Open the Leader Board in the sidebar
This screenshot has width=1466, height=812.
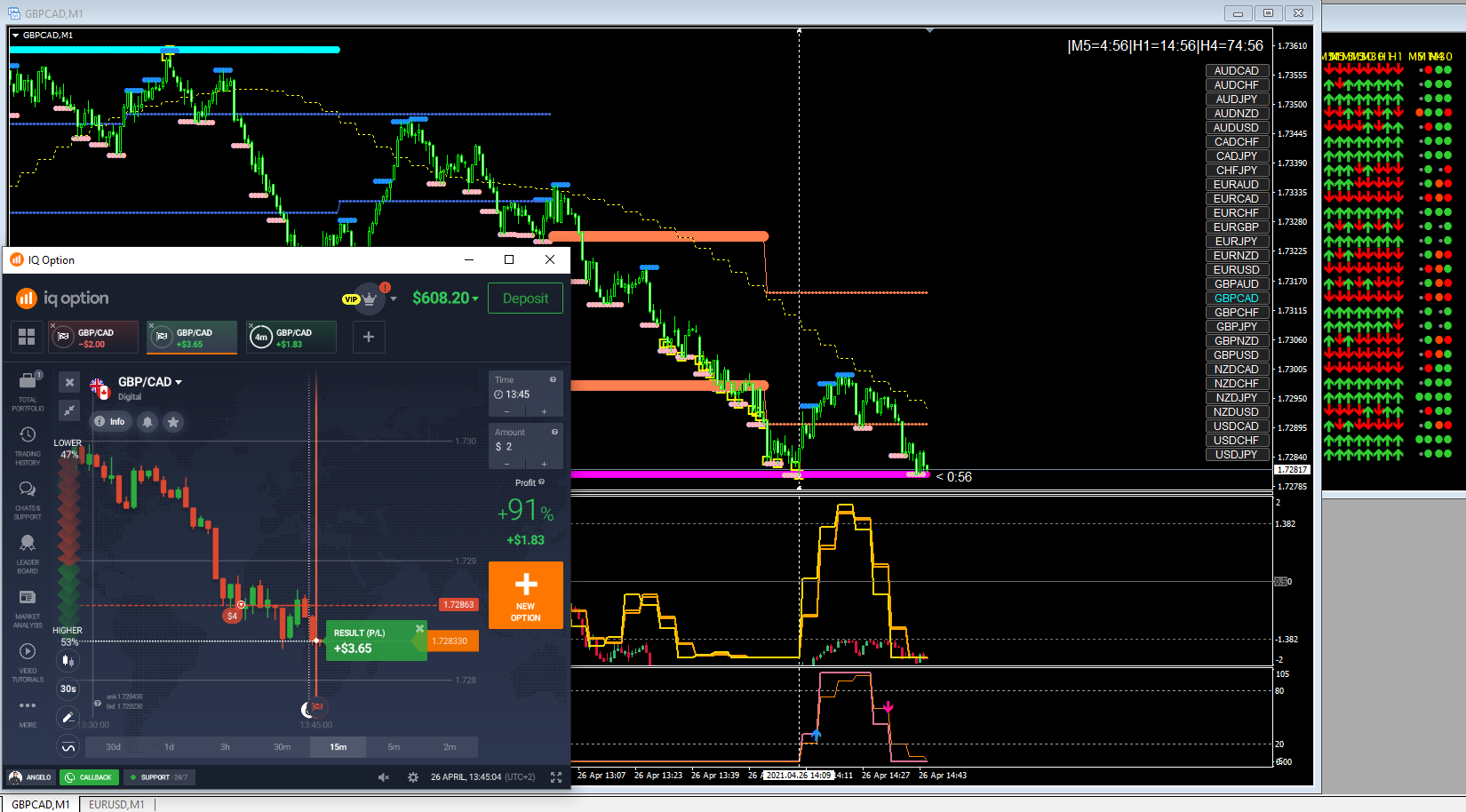28,554
